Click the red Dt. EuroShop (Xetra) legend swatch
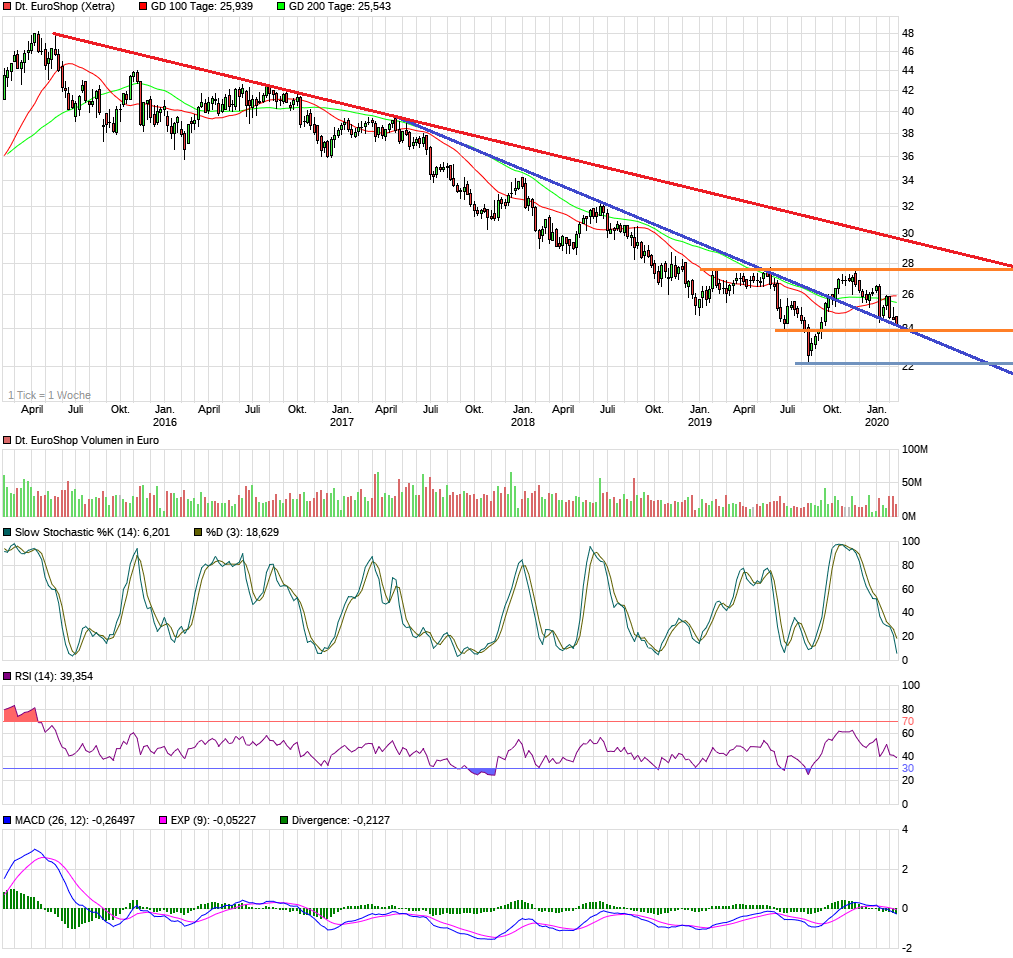Screen dimensions: 1013x958 7,6
